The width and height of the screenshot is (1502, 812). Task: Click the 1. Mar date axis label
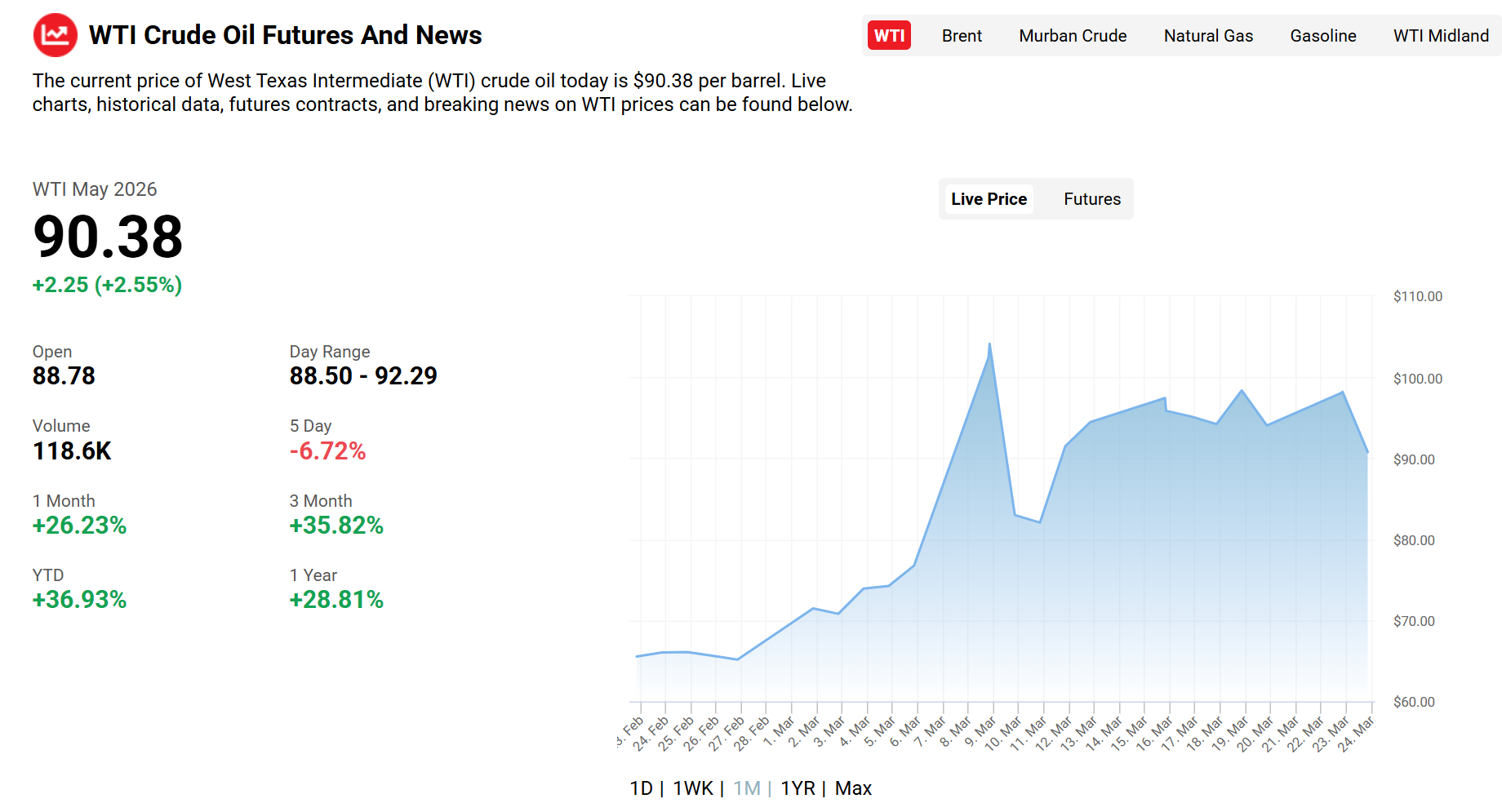coord(779,731)
